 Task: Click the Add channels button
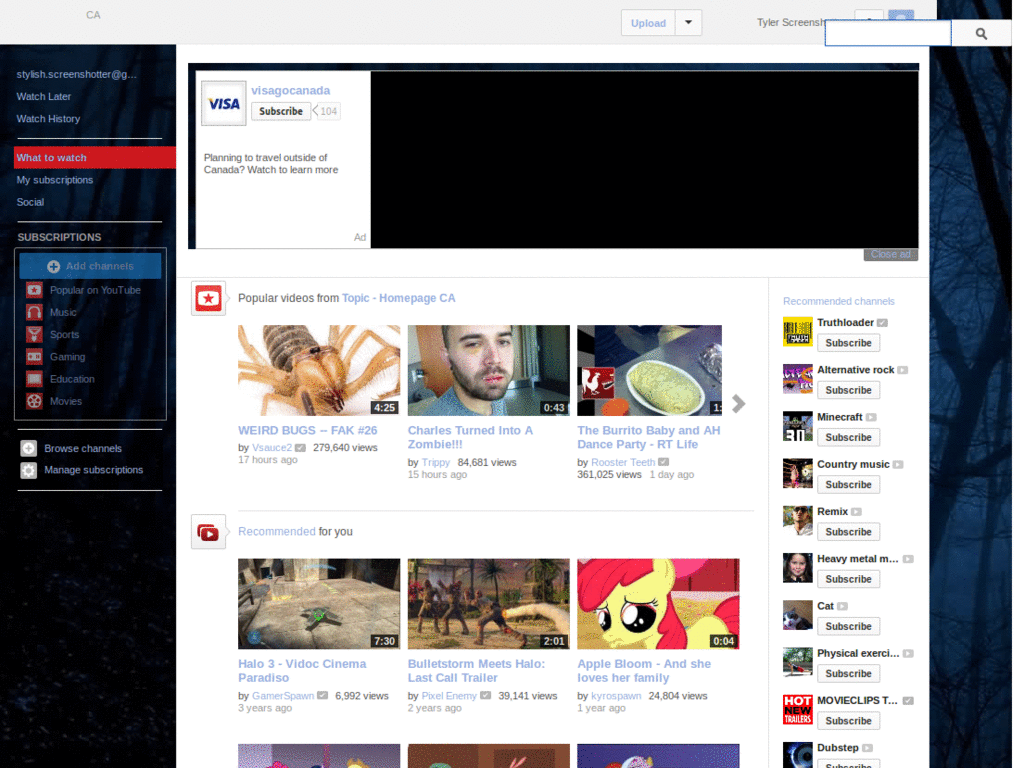click(90, 266)
